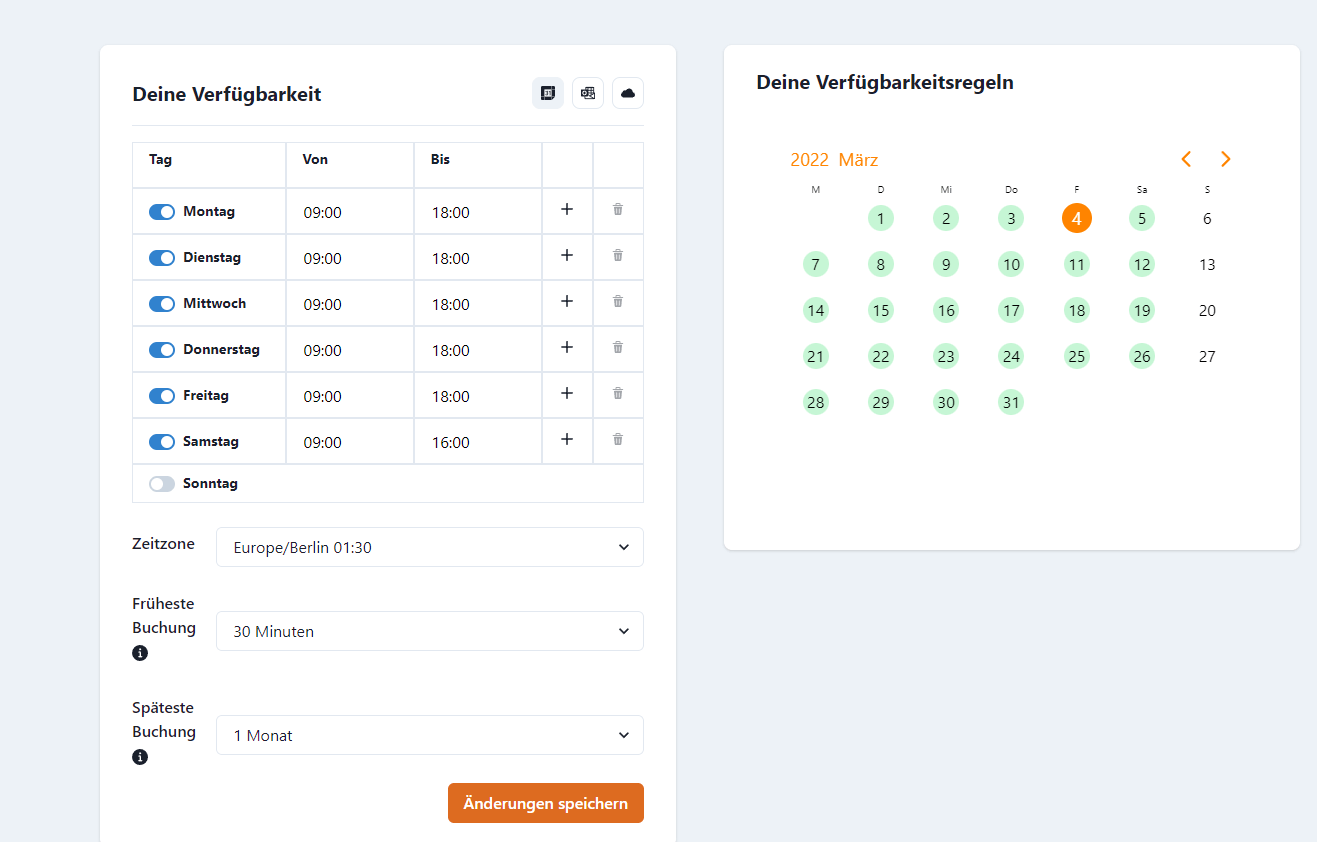Delete the Dienstag time slot
The image size is (1317, 842).
[x=618, y=256]
